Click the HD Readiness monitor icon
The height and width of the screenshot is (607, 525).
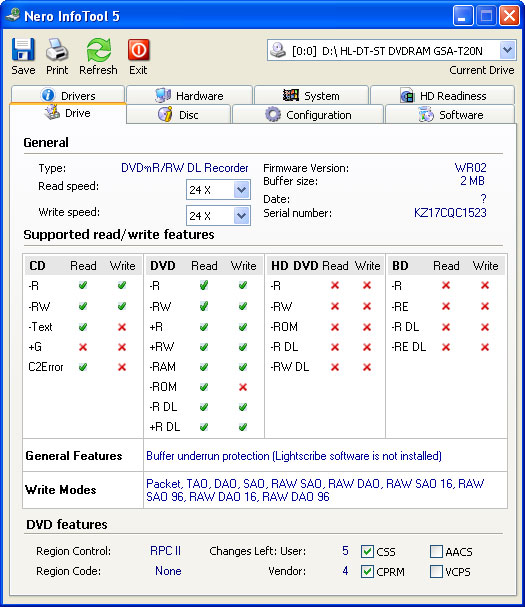[407, 95]
